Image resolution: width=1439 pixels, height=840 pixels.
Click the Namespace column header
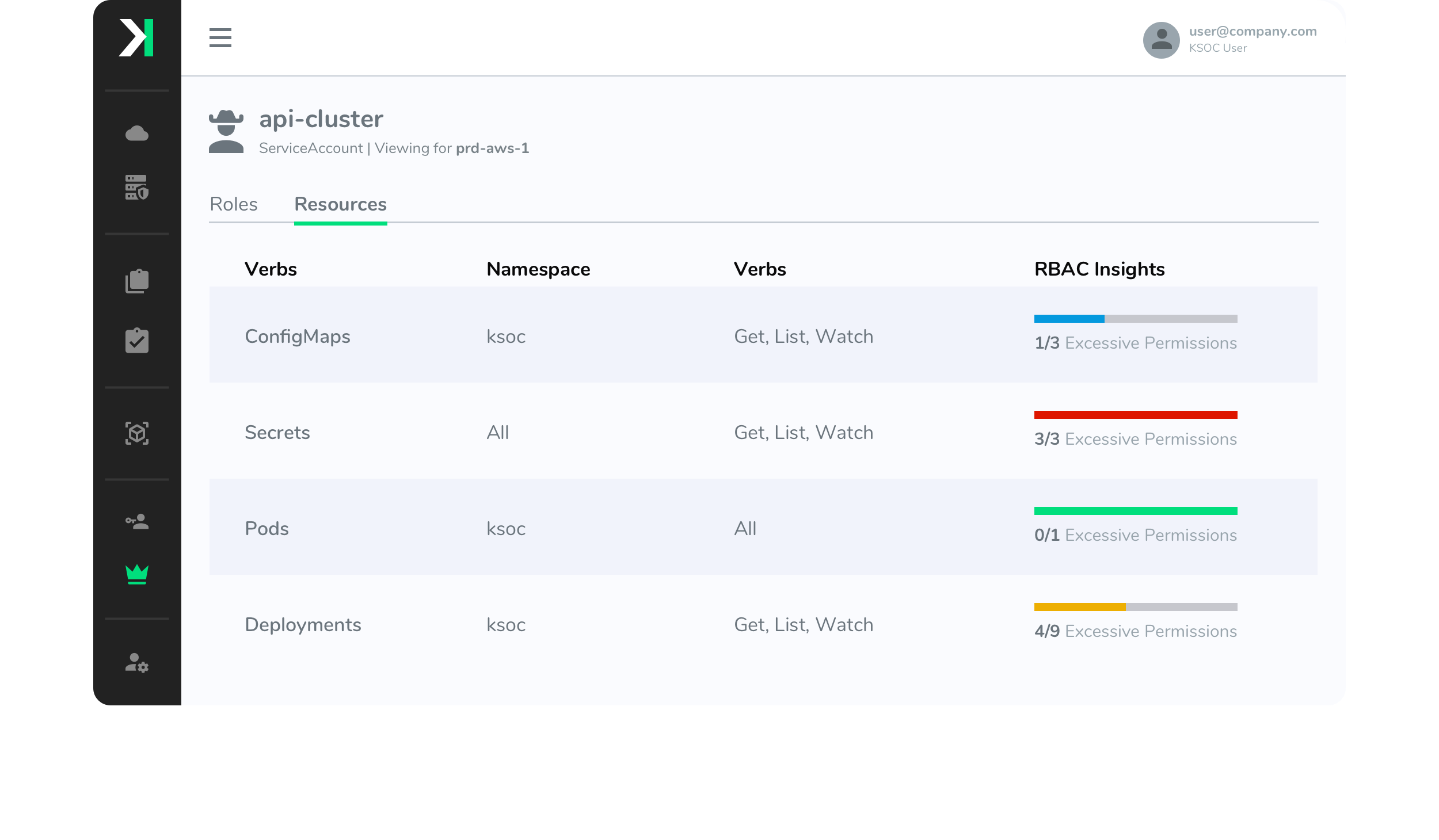point(539,269)
